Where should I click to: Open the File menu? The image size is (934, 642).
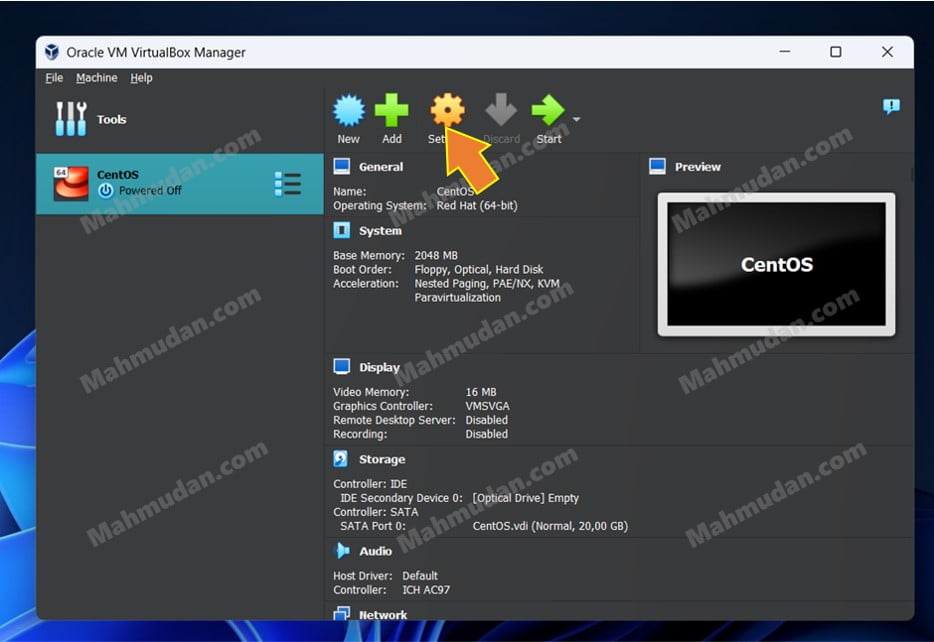point(54,78)
